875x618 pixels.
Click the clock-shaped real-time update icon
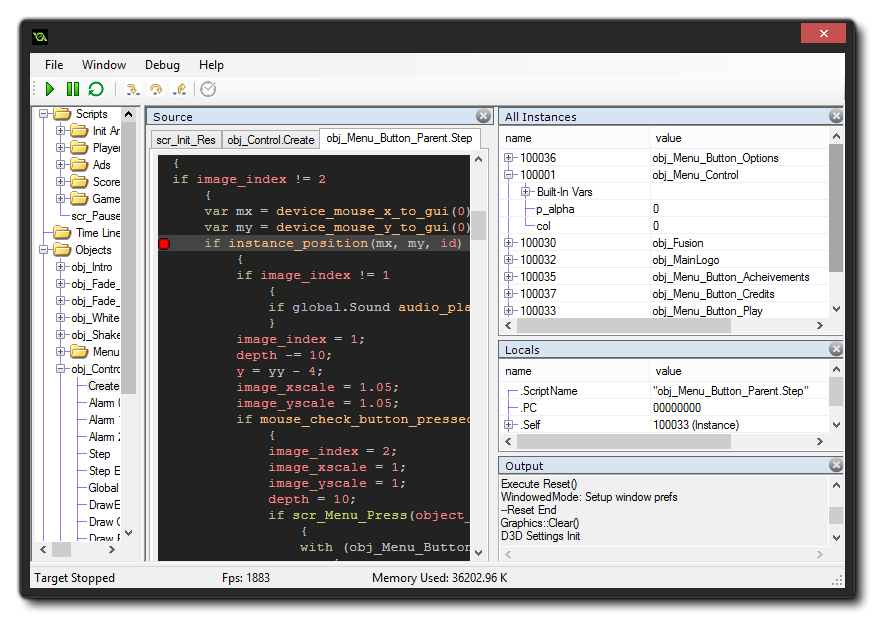coord(208,90)
